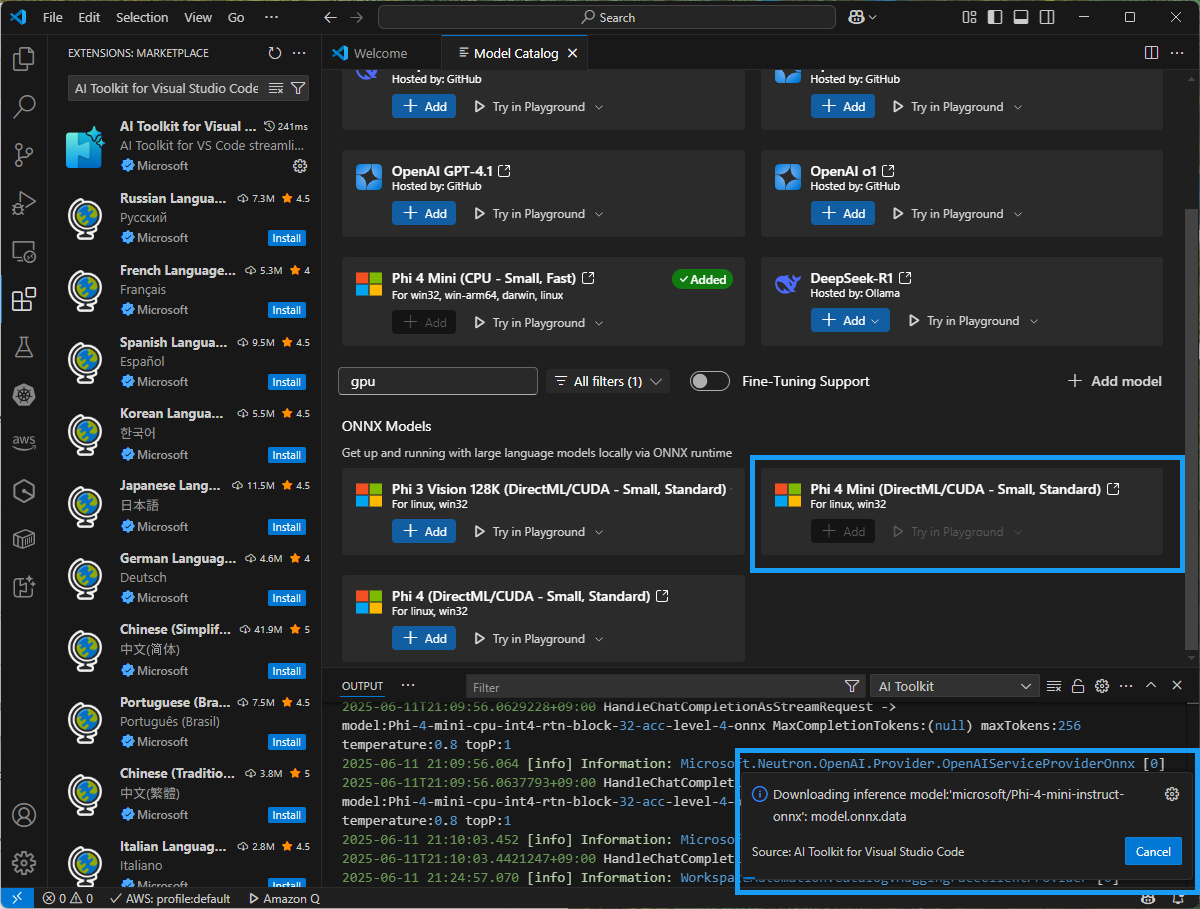Screen dimensions: 1200x909
Task: Clear the Output panel contents
Action: click(x=1053, y=686)
